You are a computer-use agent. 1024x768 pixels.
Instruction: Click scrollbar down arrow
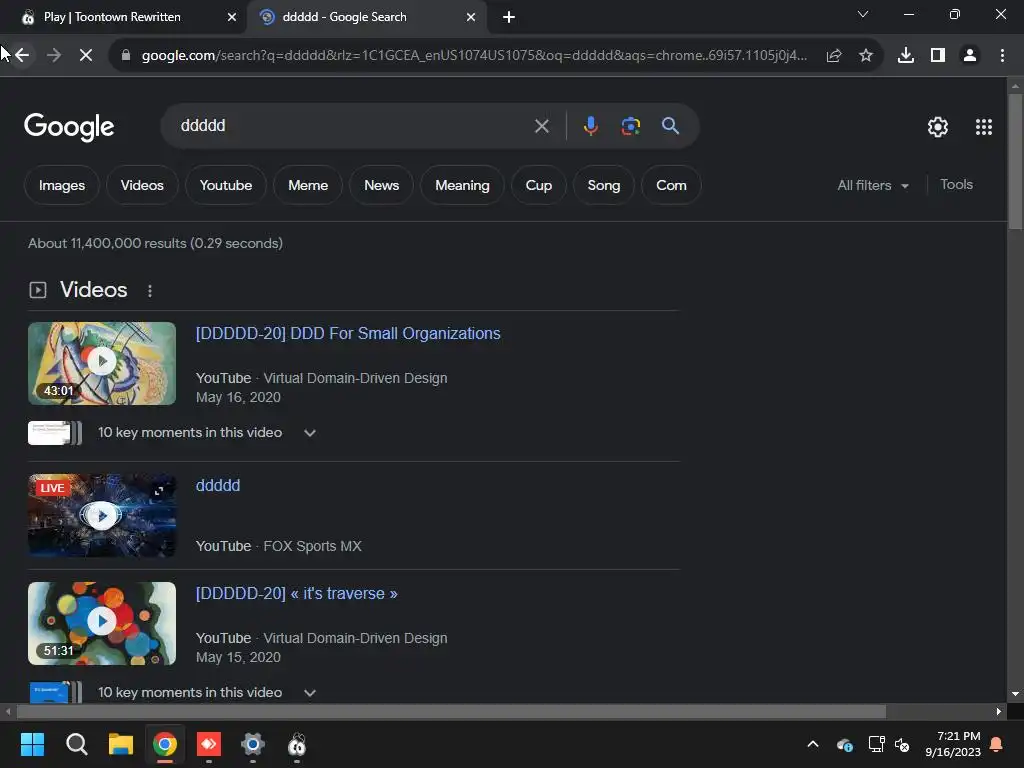coord(1015,694)
